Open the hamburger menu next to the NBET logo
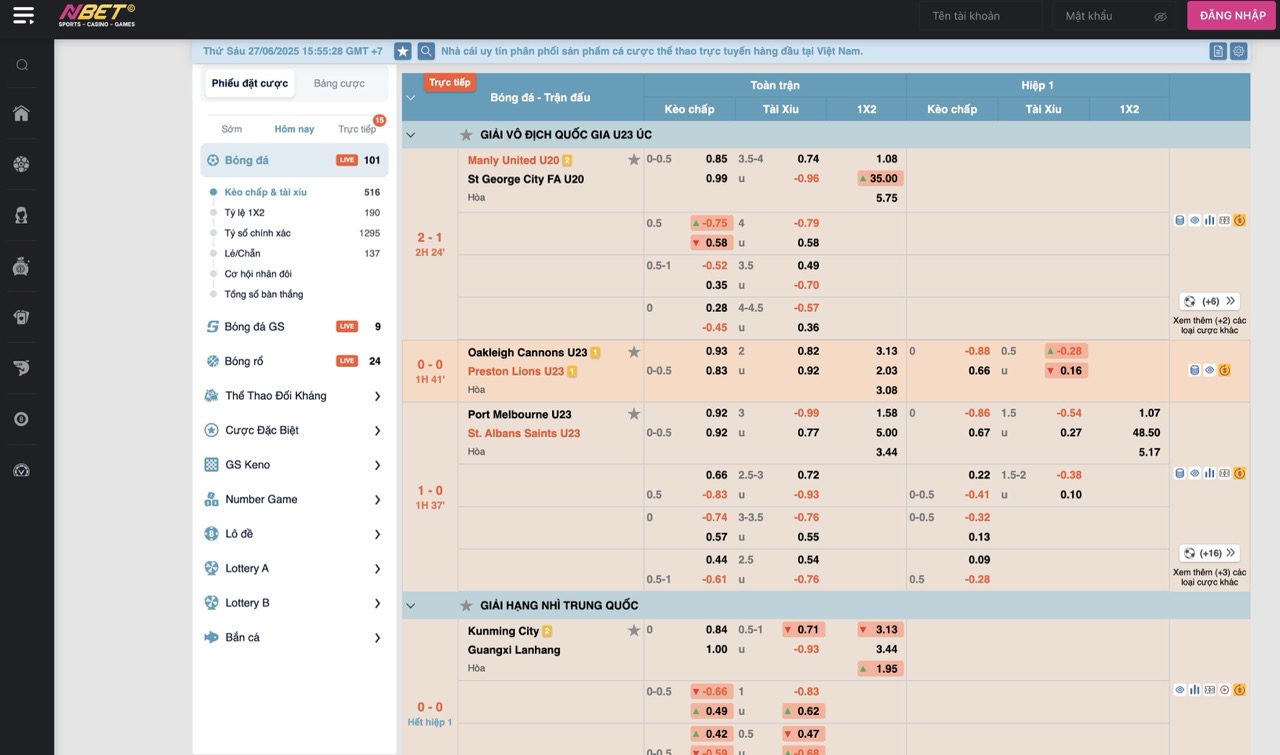Image resolution: width=1280 pixels, height=755 pixels. [x=23, y=15]
